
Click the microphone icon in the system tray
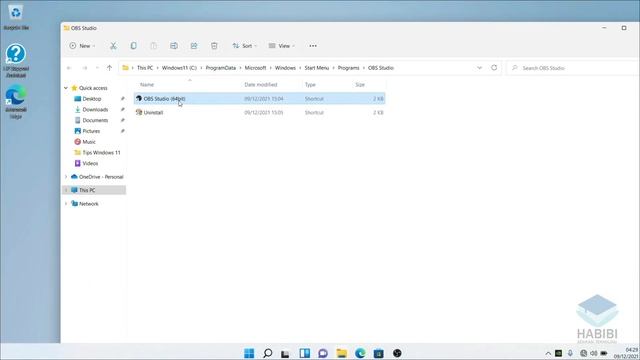pos(570,353)
